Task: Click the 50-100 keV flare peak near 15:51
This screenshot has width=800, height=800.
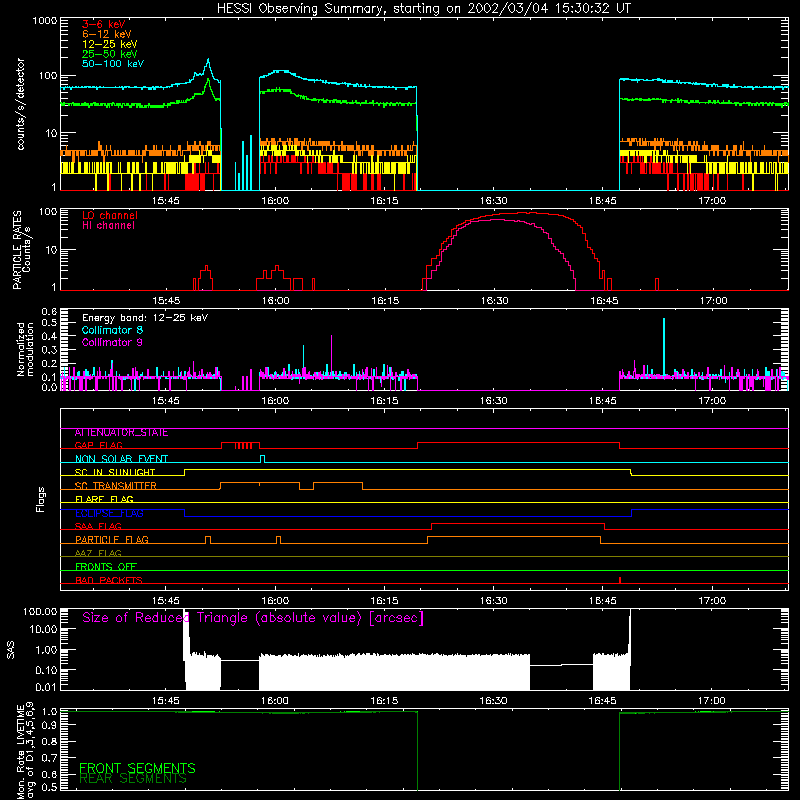Action: [x=208, y=61]
